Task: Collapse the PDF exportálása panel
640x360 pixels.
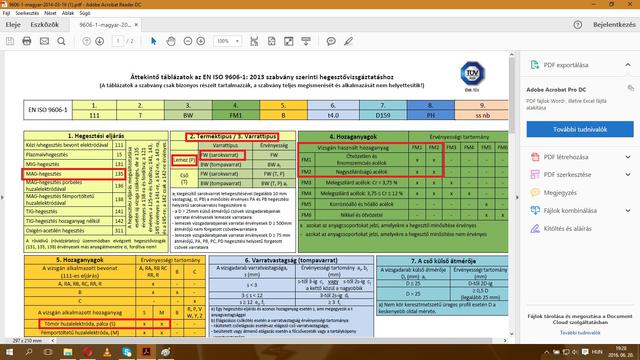Action: [x=628, y=65]
